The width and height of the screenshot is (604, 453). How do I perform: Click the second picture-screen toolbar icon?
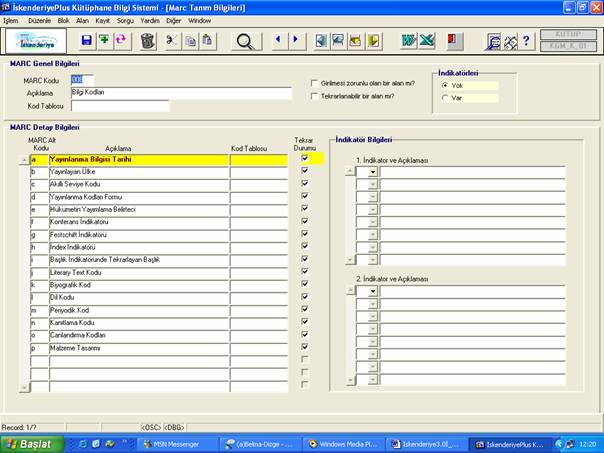tap(338, 40)
